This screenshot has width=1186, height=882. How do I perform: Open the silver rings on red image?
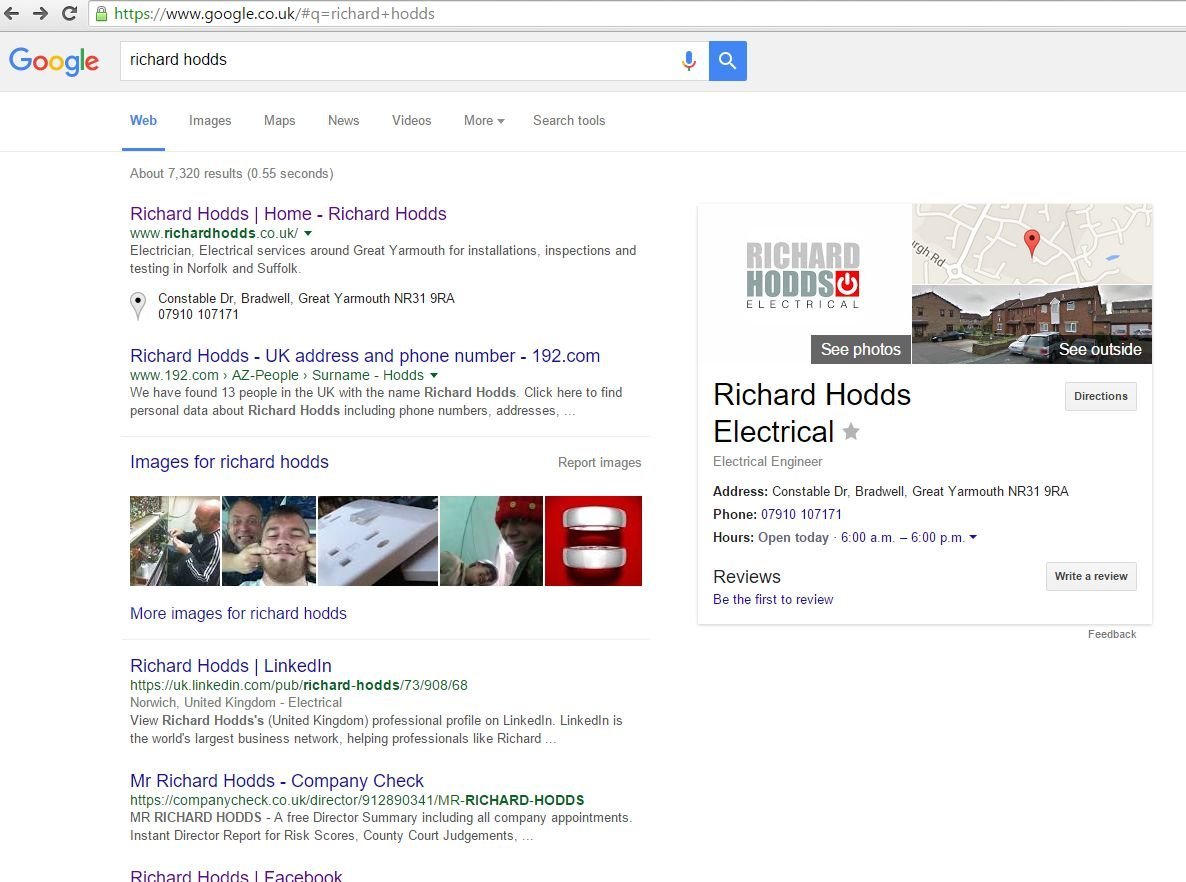coord(593,541)
